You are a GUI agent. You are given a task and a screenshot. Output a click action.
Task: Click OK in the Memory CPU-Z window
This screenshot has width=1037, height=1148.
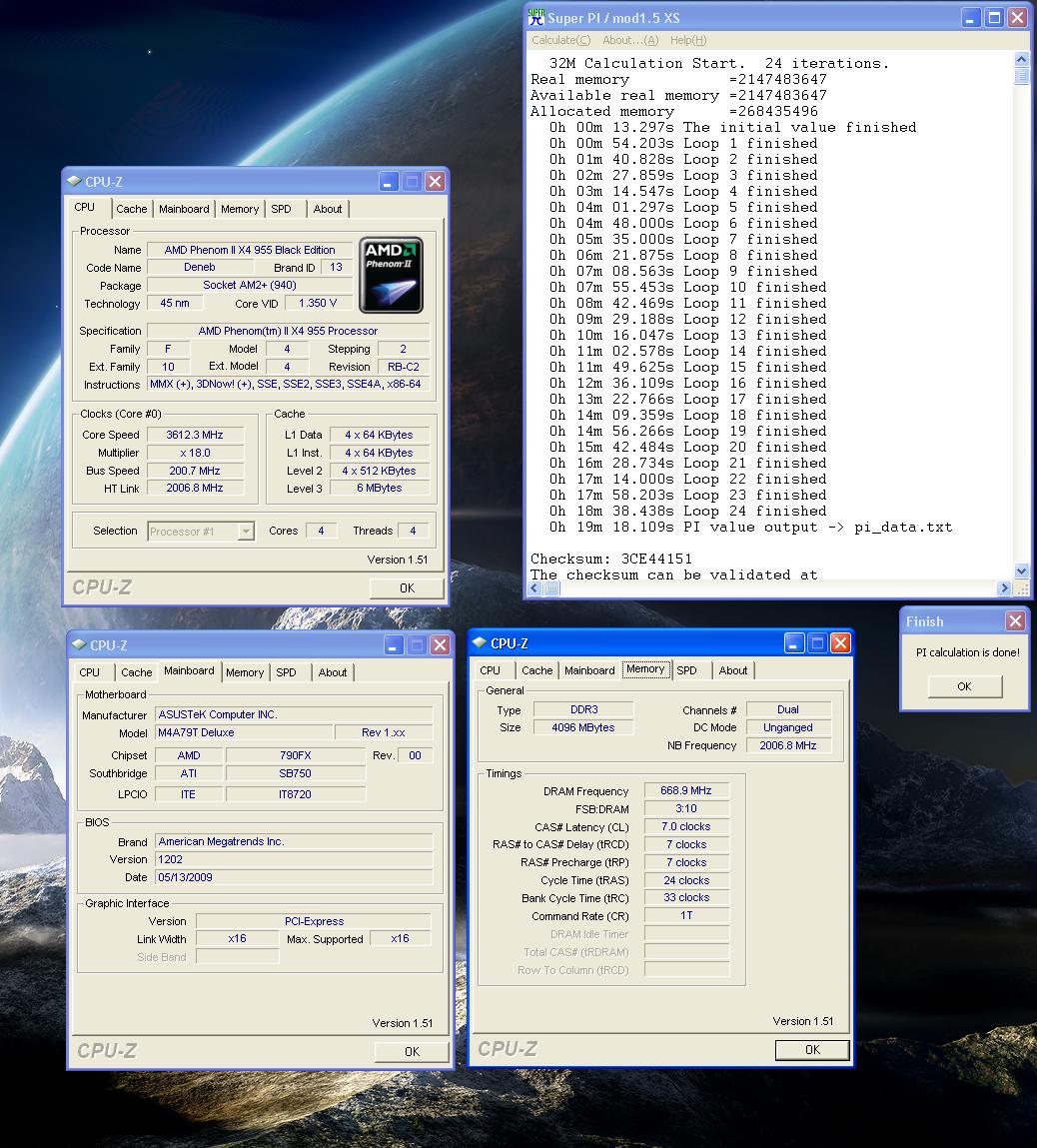812,1050
